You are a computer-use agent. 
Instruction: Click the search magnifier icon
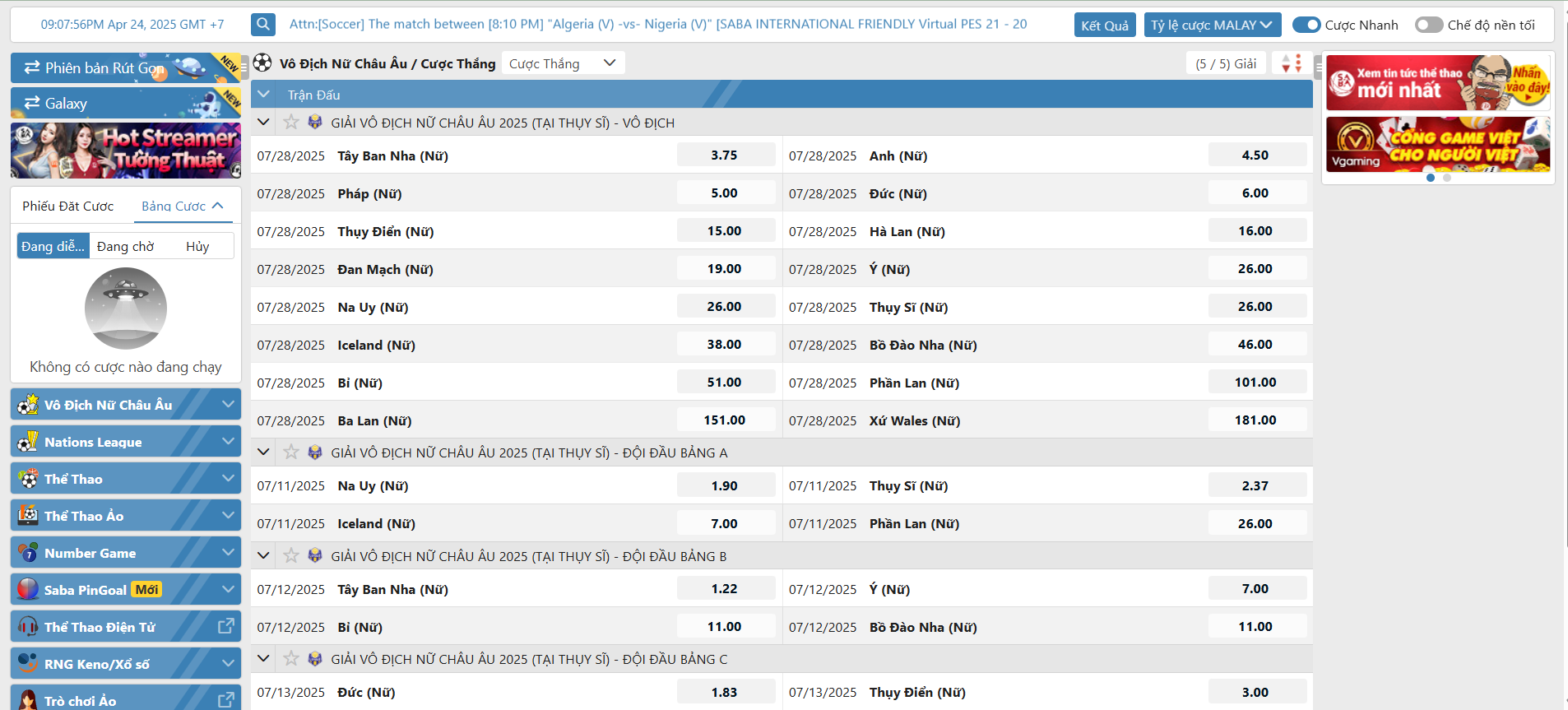[263, 25]
